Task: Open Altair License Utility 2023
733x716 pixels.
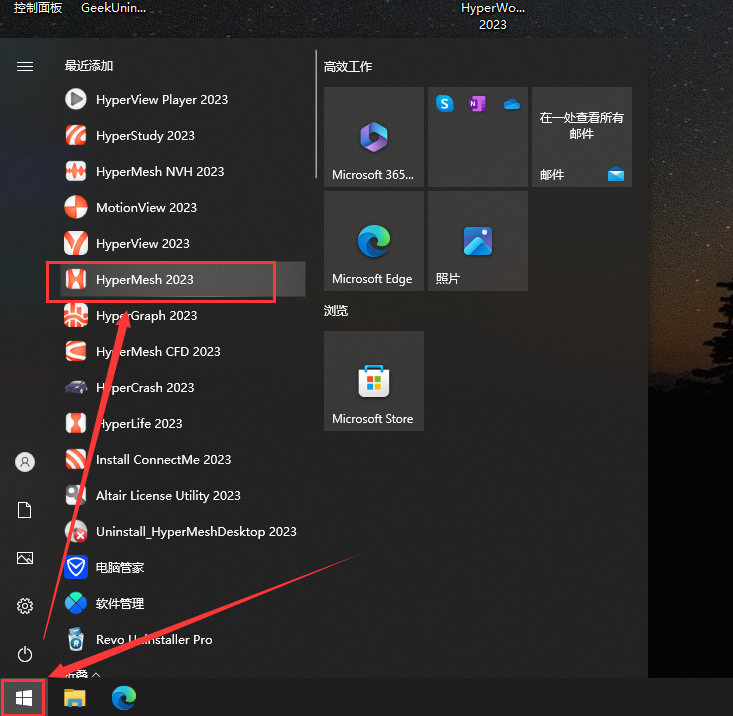Action: coord(167,496)
